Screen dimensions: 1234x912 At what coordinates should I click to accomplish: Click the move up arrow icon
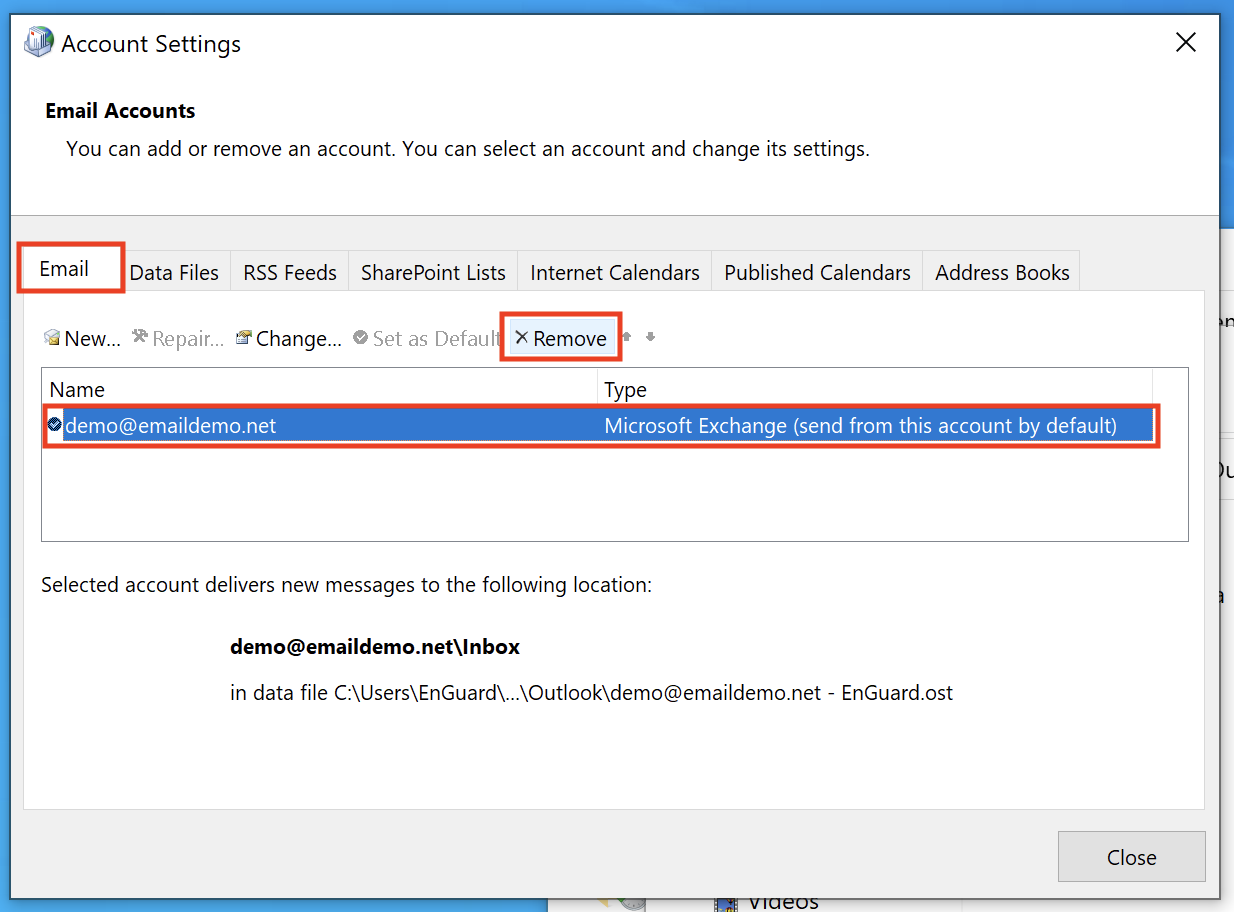coord(627,337)
